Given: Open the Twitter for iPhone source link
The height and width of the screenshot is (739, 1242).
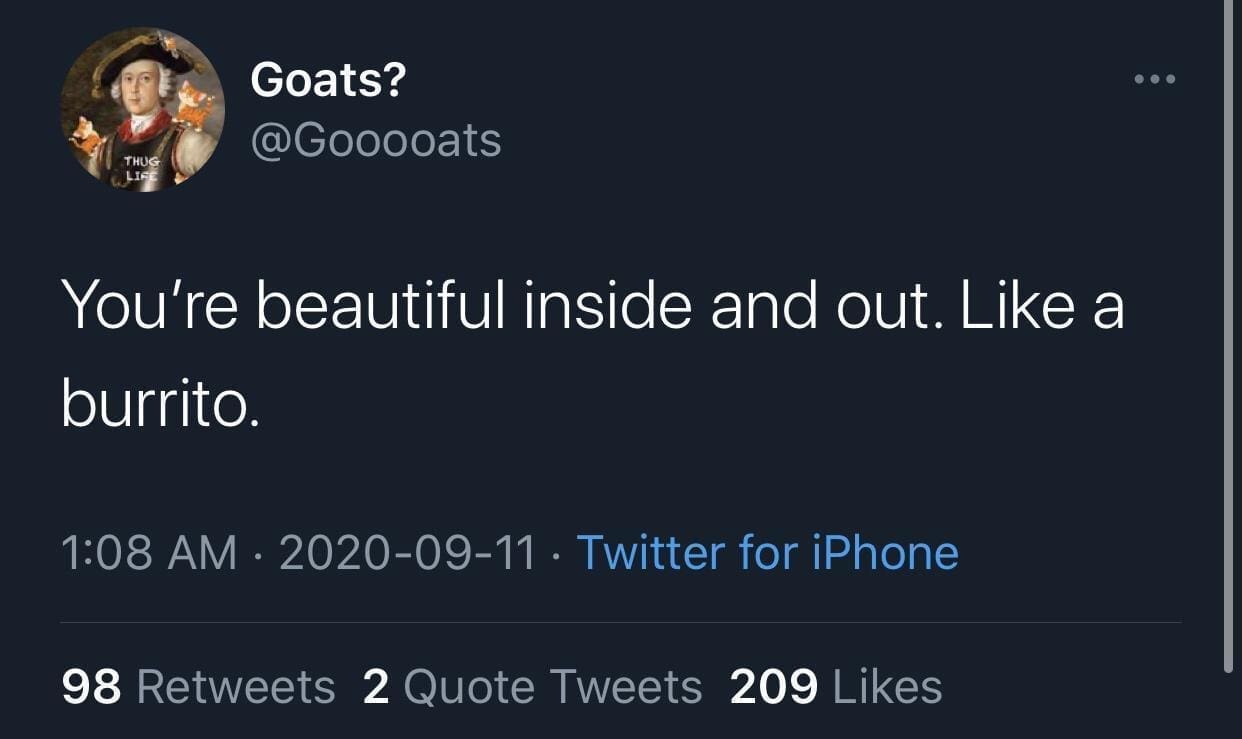Looking at the screenshot, I should tap(767, 552).
